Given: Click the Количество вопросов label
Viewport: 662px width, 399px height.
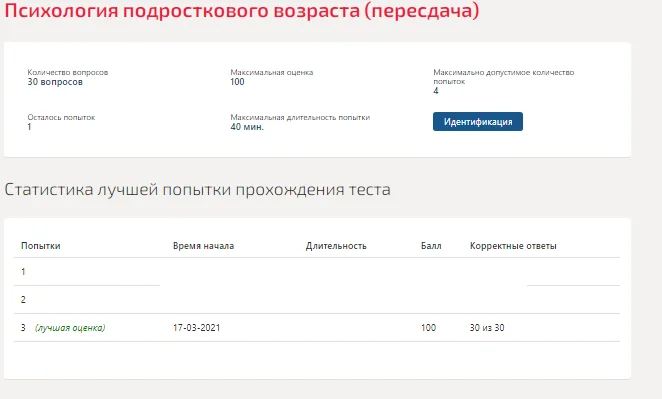Looking at the screenshot, I should [x=68, y=72].
